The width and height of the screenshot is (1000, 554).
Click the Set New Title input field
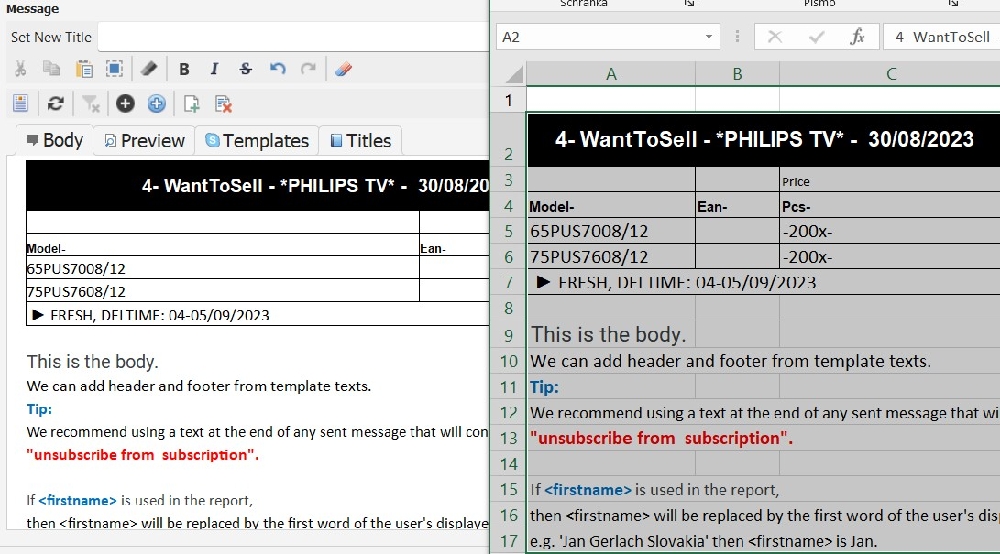pos(293,37)
